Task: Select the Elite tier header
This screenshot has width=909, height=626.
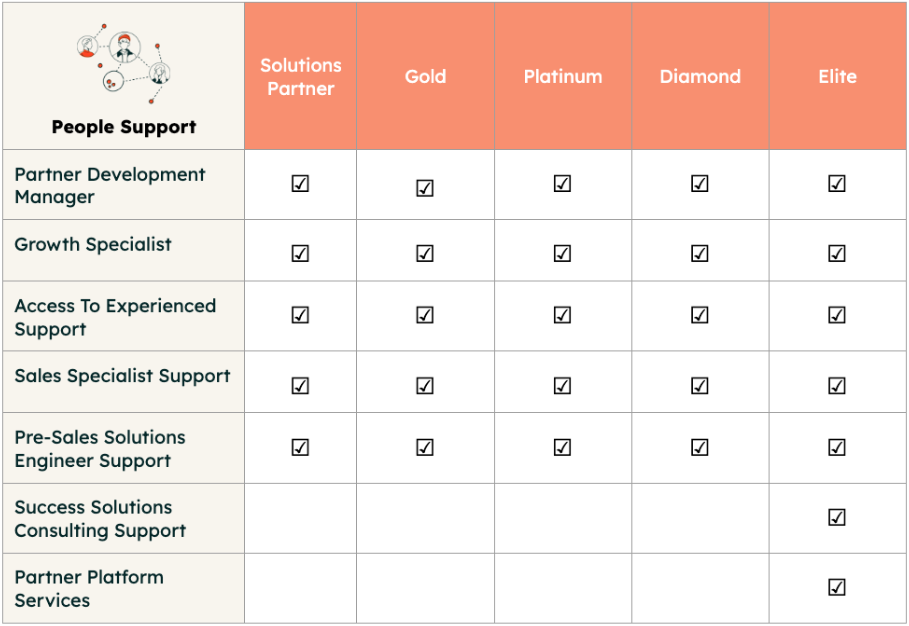Action: click(x=838, y=77)
